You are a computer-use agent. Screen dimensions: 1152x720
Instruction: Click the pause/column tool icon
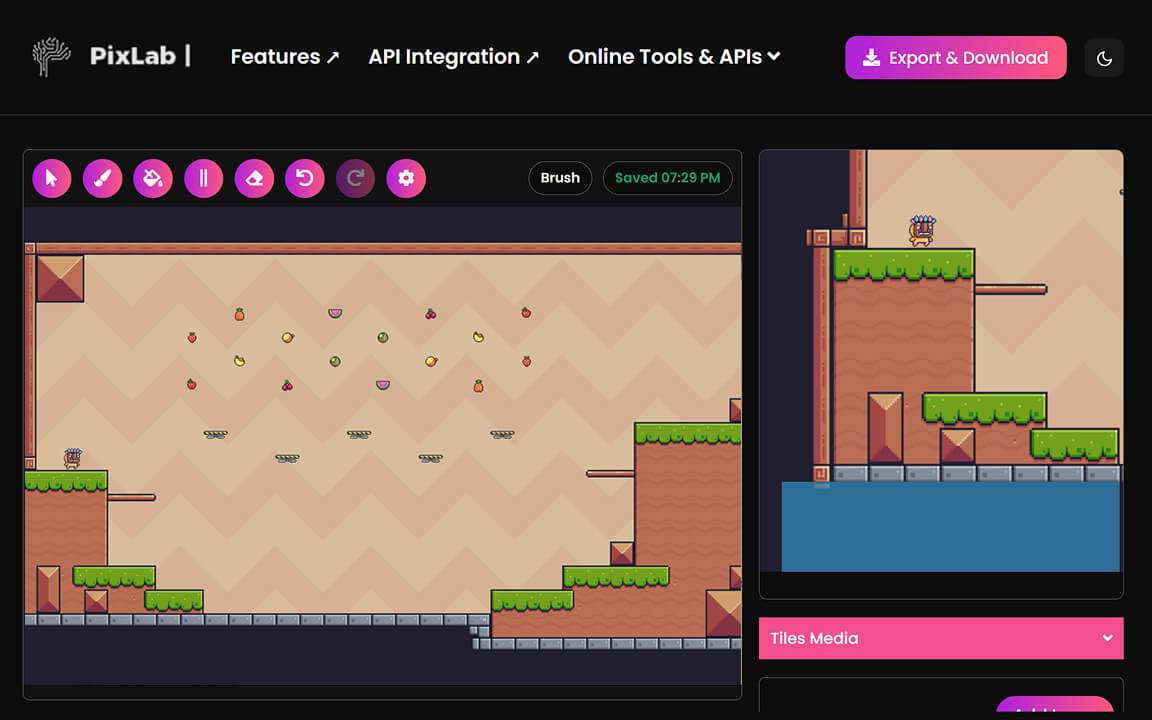[203, 177]
